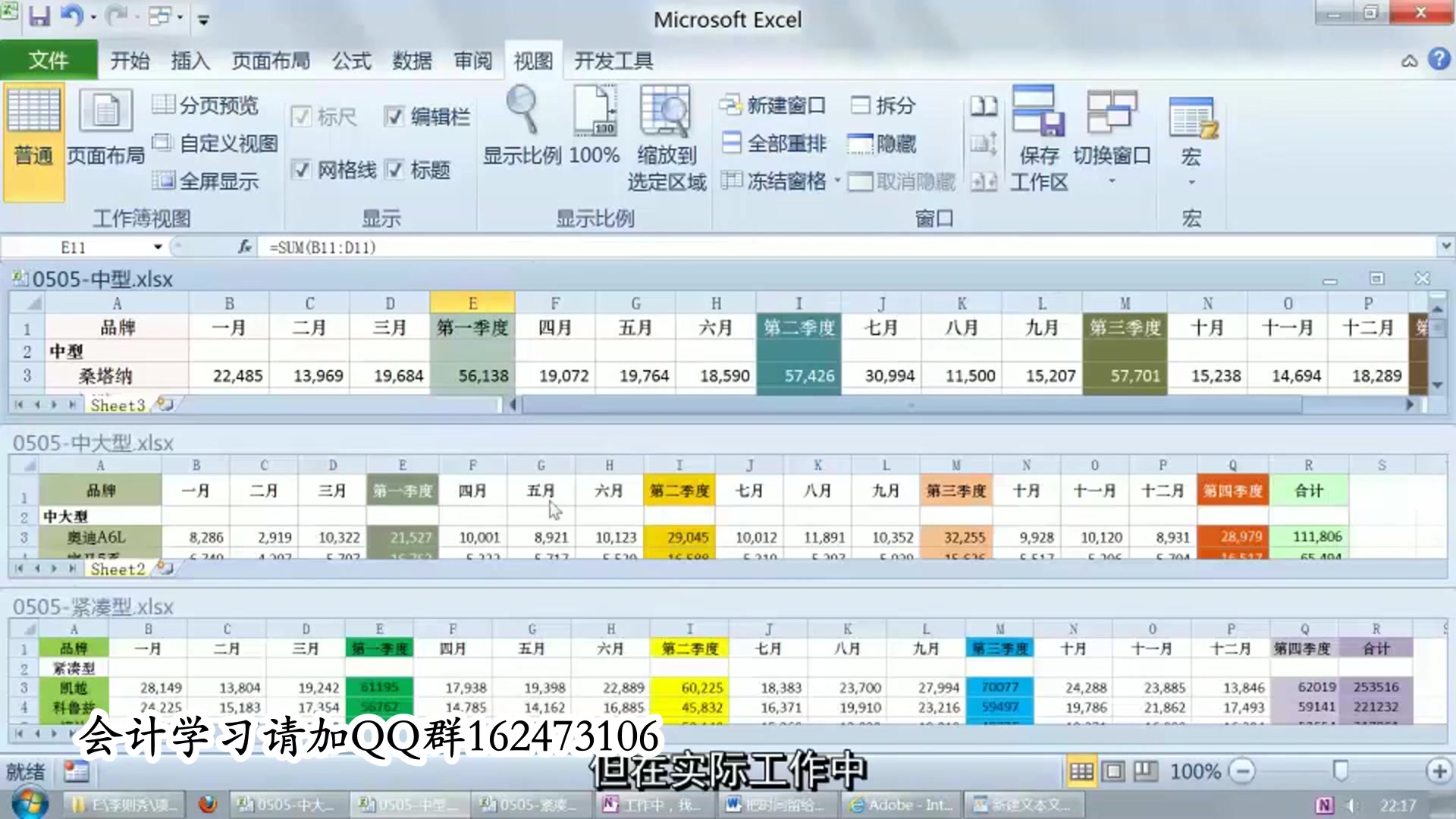
Task: Click 取消隐藏 unhide window
Action: pyautogui.click(x=902, y=181)
